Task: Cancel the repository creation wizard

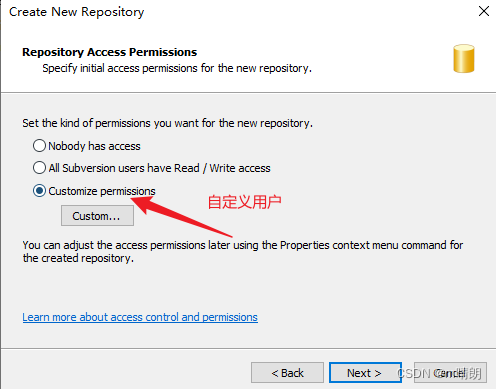Action: pos(450,373)
